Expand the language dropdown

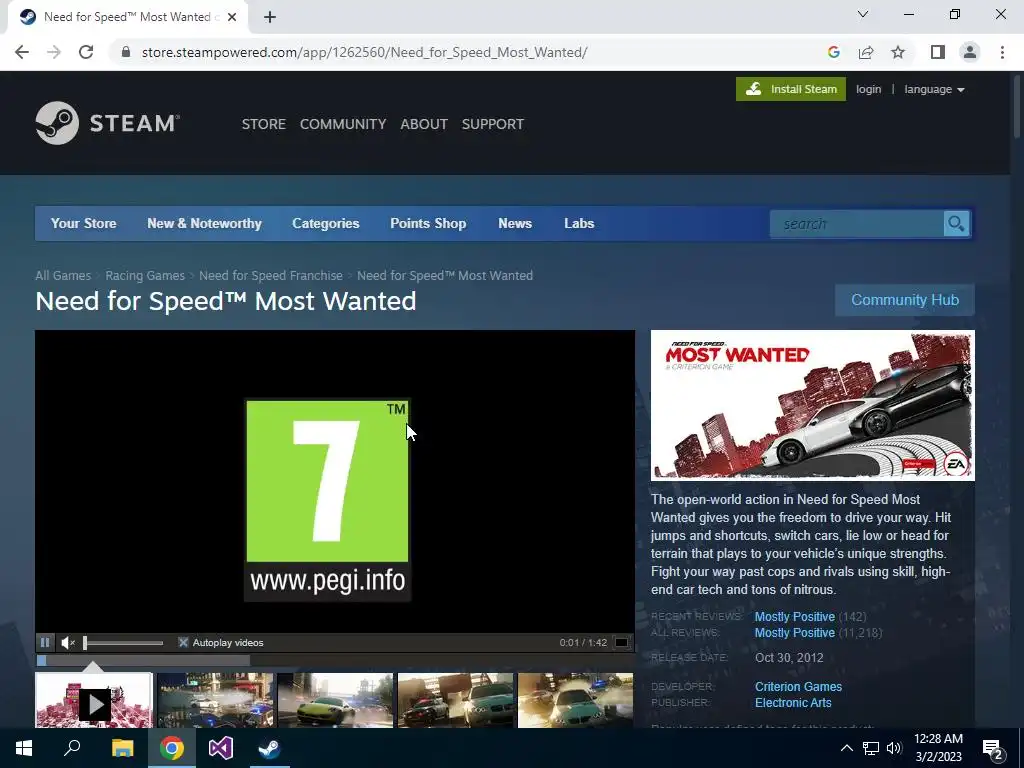934,89
